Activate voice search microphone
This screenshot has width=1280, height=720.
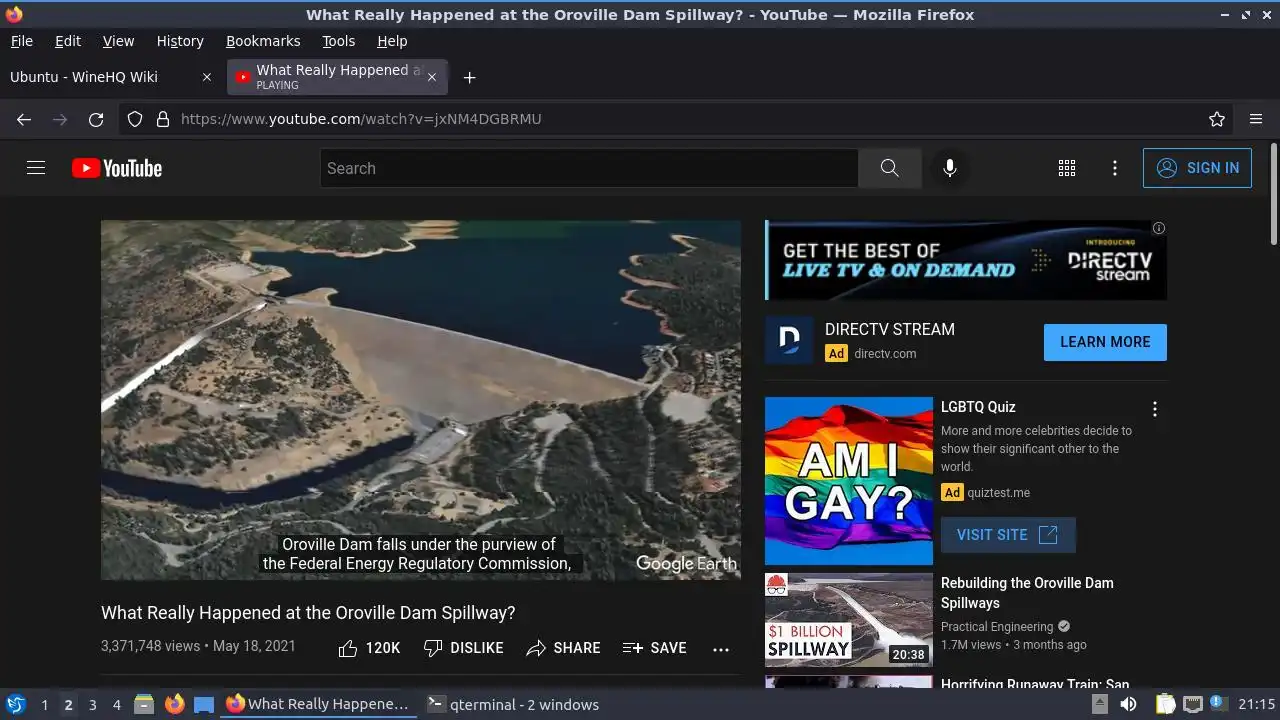pos(950,168)
